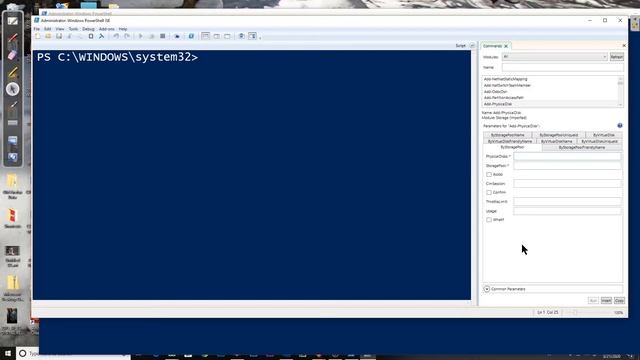Select the red pen annotation tool

tap(13, 39)
